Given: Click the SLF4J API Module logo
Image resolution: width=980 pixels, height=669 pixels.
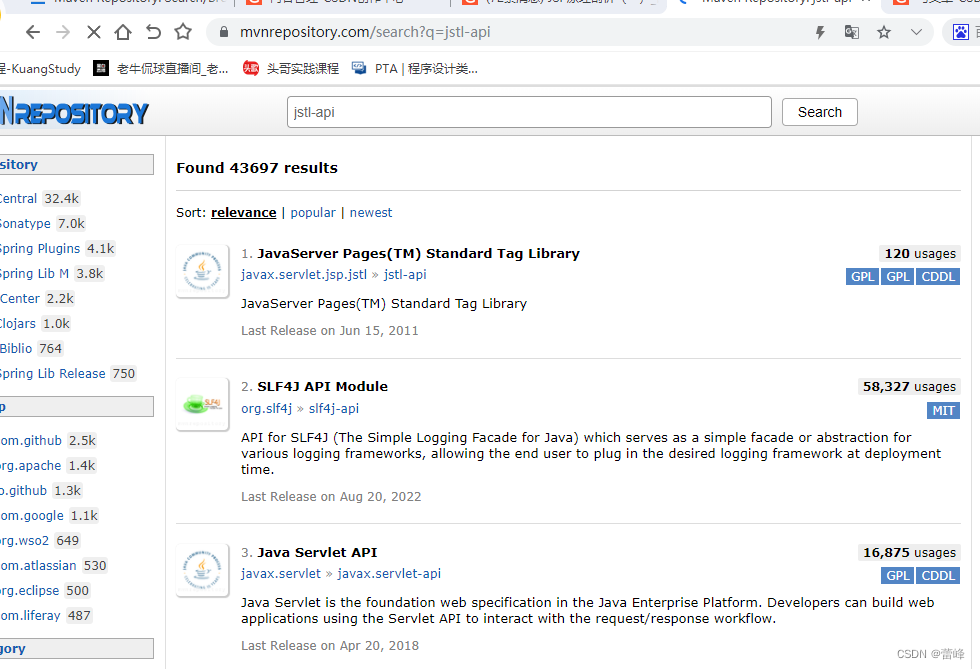Looking at the screenshot, I should click(202, 404).
